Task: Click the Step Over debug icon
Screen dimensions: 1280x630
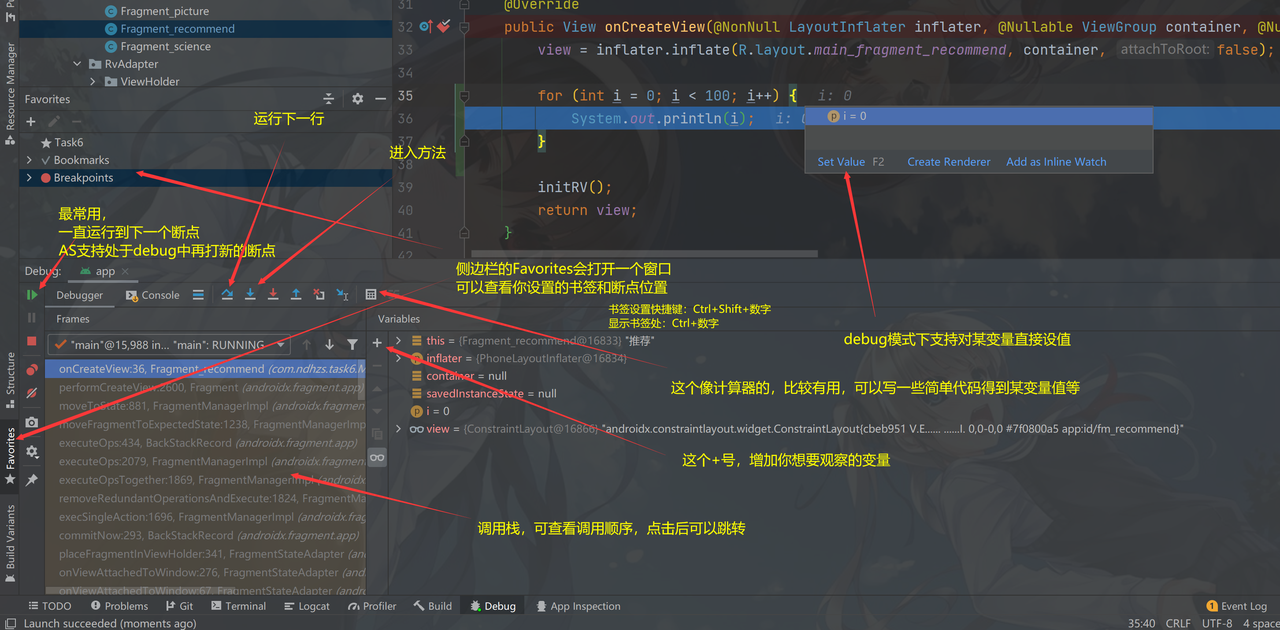Action: (x=227, y=295)
